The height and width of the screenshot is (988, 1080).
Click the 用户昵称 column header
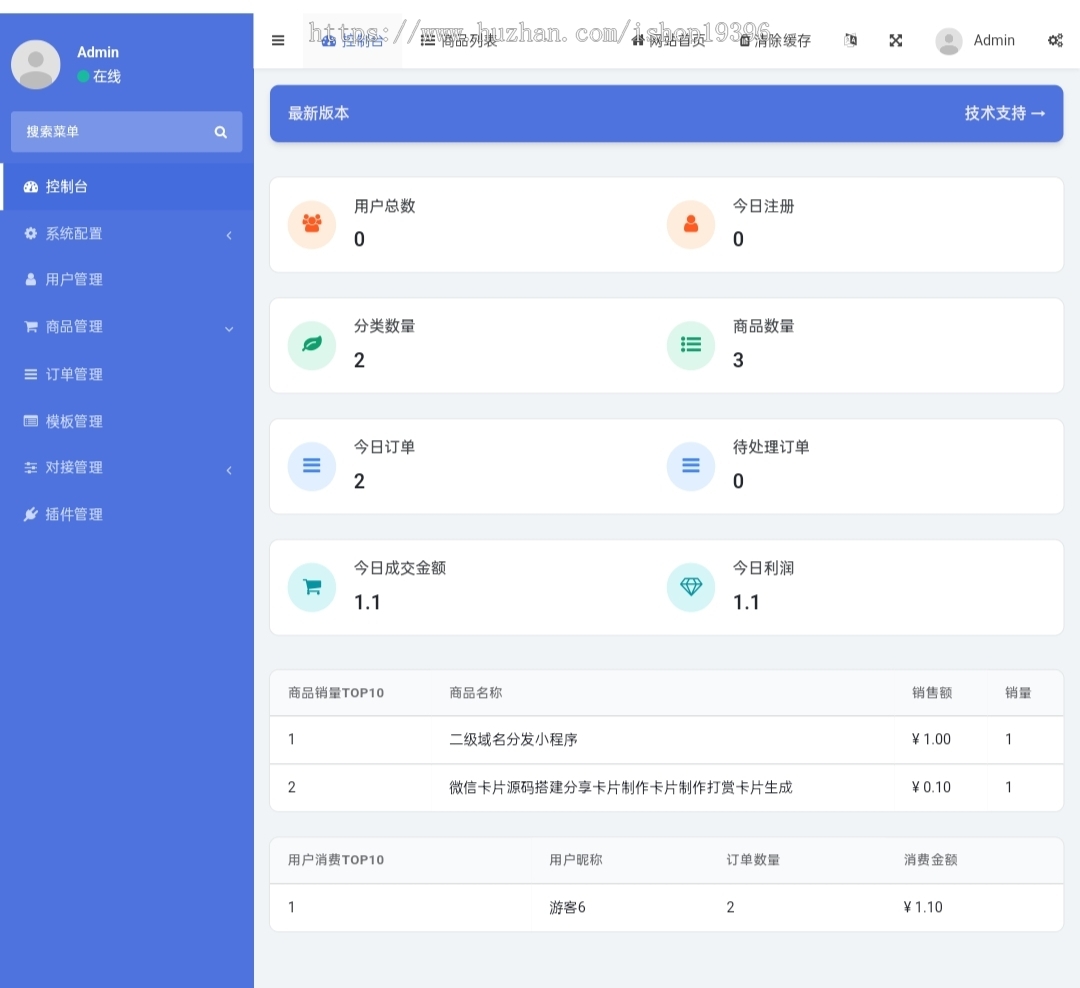coord(575,860)
